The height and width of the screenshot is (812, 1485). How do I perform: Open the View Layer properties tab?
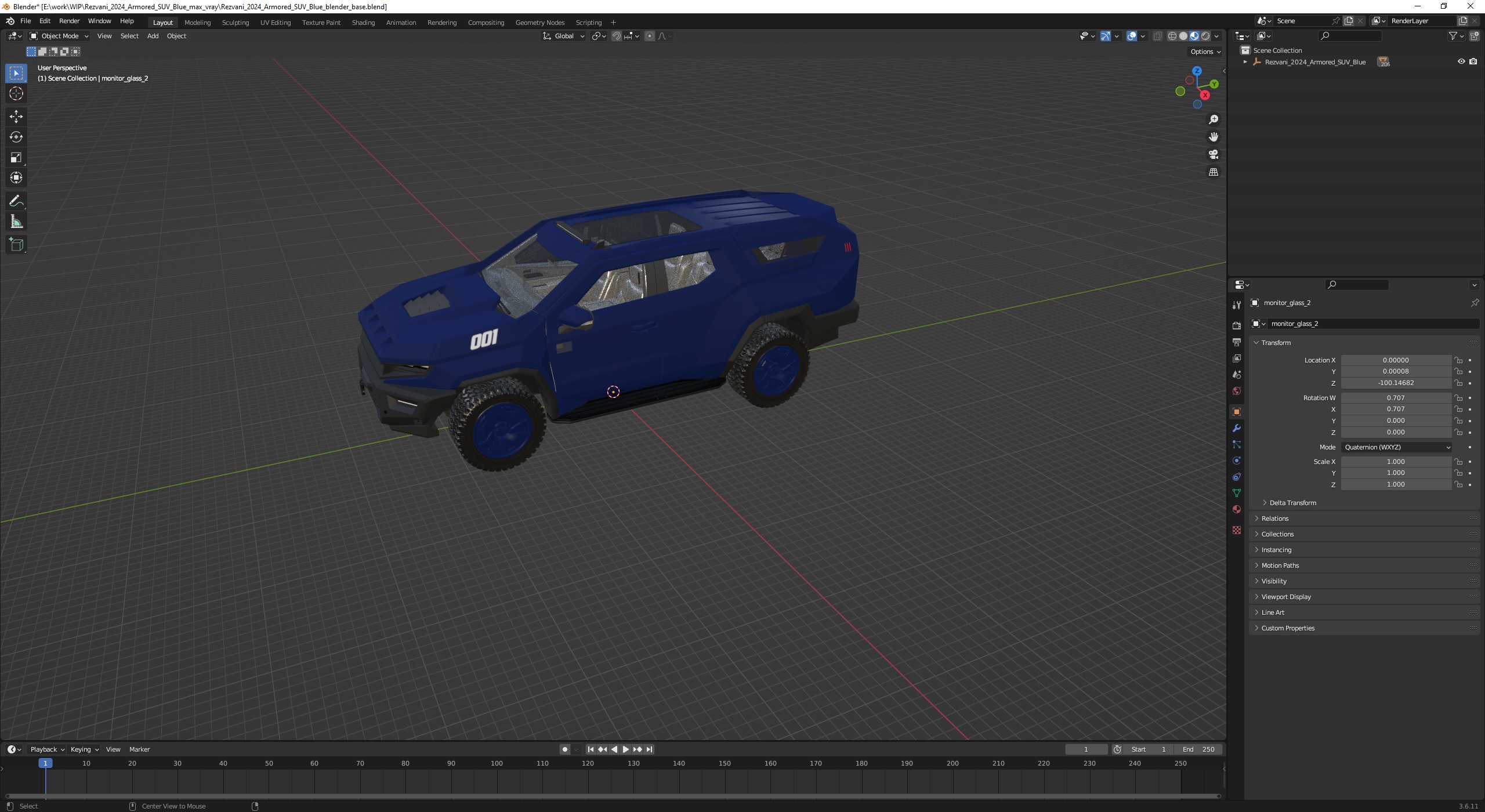(x=1236, y=358)
